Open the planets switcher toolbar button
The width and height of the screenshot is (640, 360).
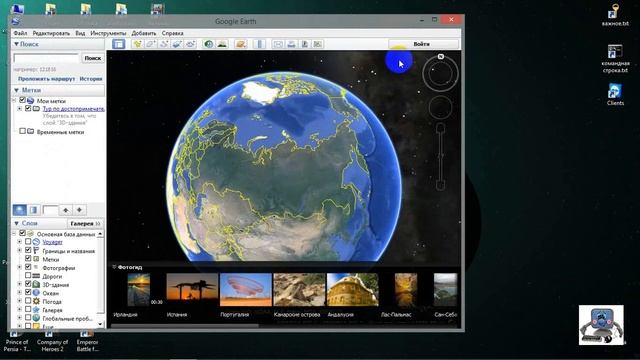tap(240, 44)
